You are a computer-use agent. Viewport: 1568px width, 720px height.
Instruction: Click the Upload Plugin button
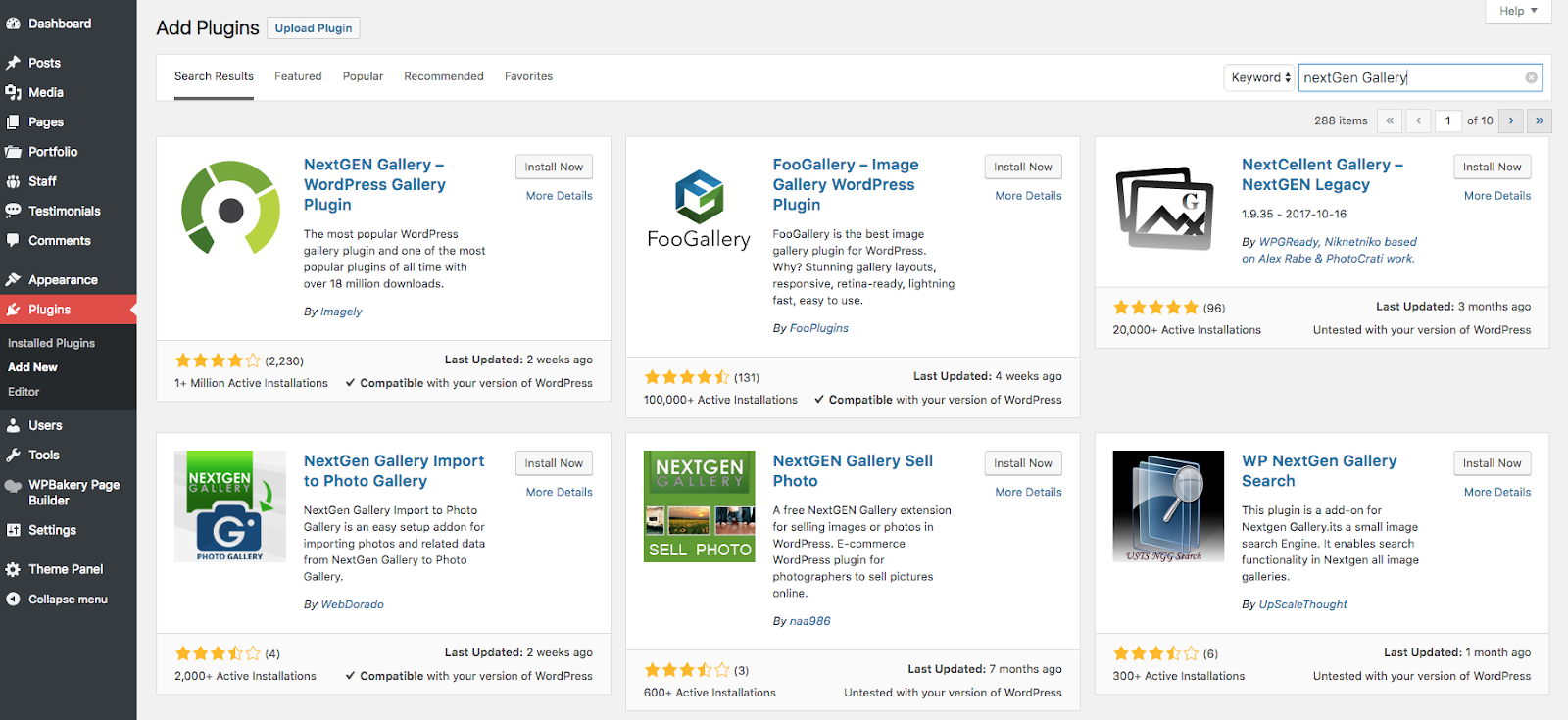(314, 28)
